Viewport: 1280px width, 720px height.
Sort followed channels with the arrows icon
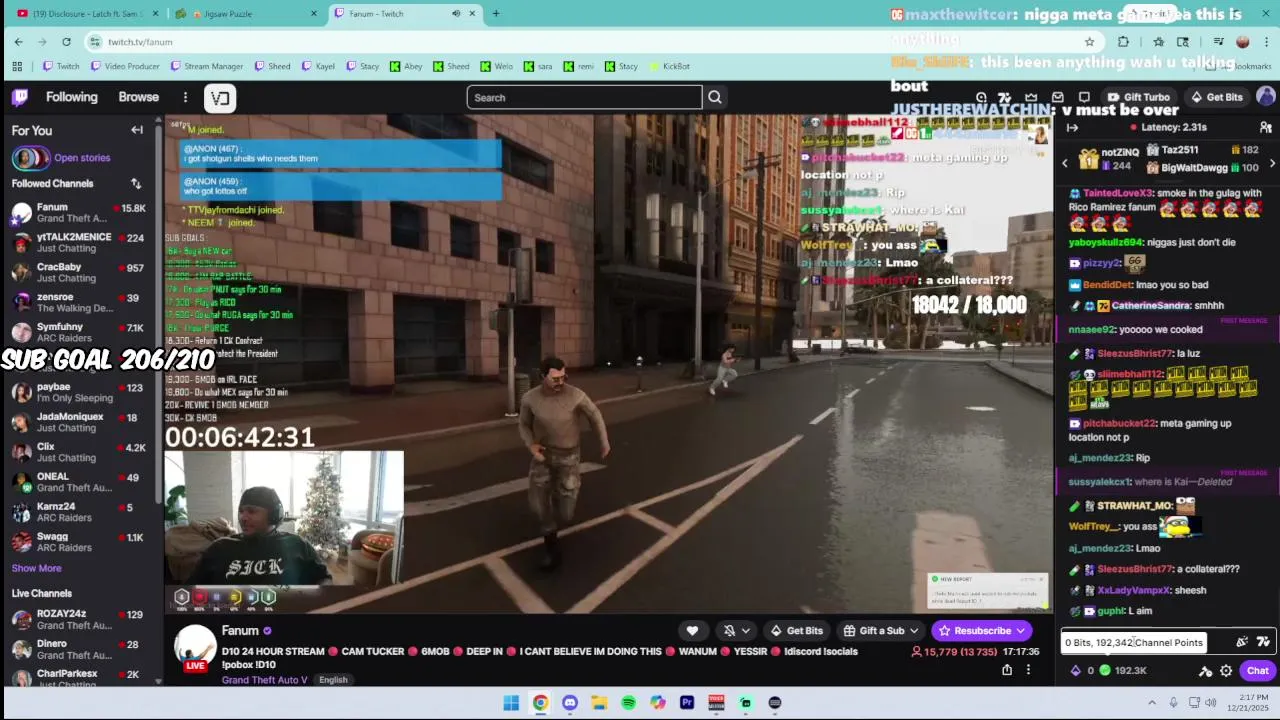click(x=136, y=183)
